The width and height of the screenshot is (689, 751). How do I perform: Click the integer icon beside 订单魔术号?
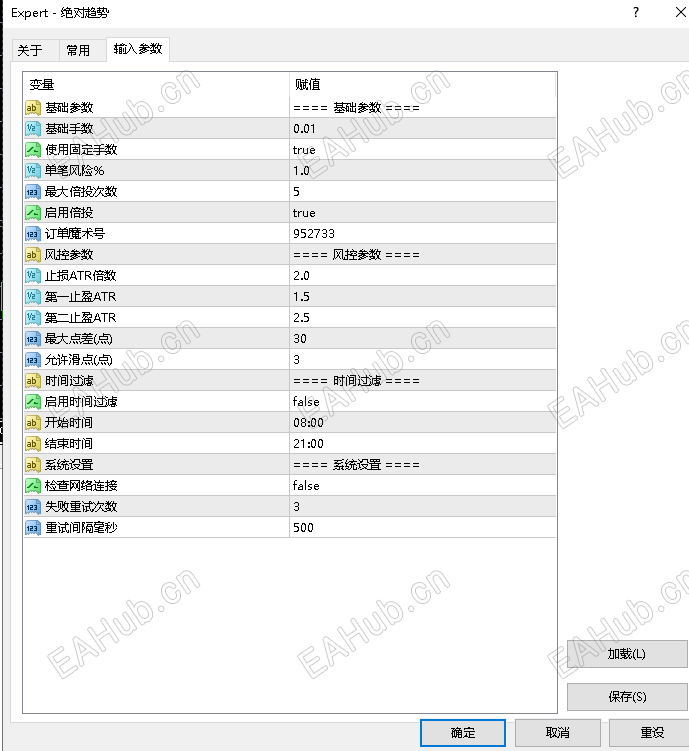33,234
